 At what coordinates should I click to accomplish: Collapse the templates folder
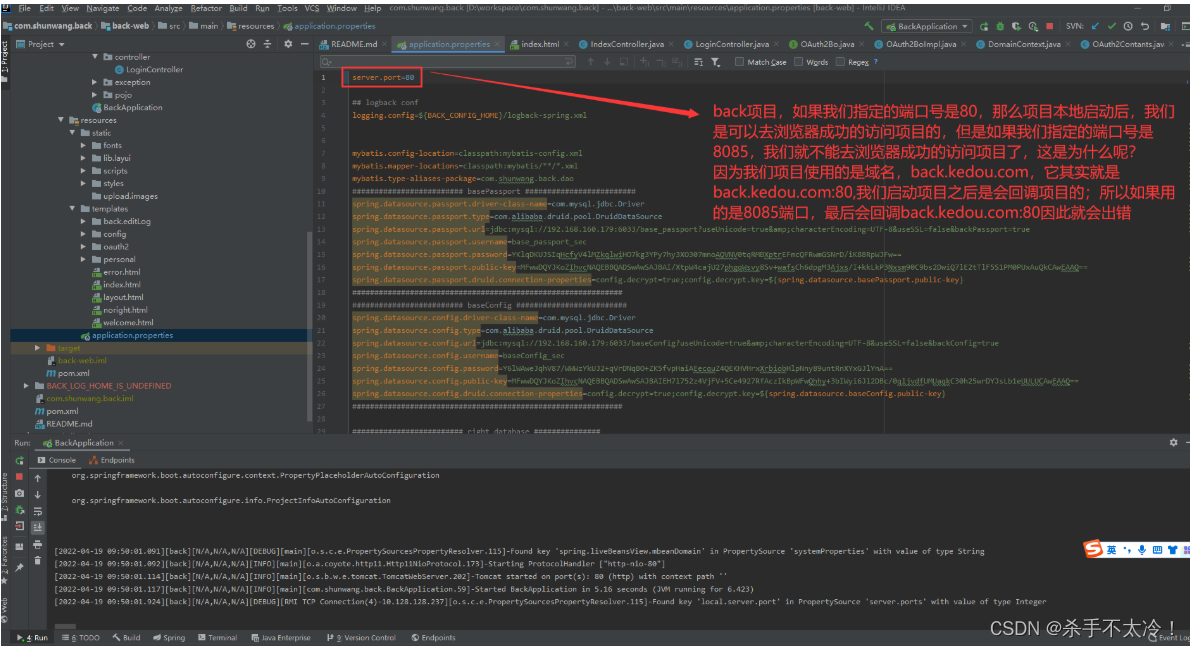[73, 209]
